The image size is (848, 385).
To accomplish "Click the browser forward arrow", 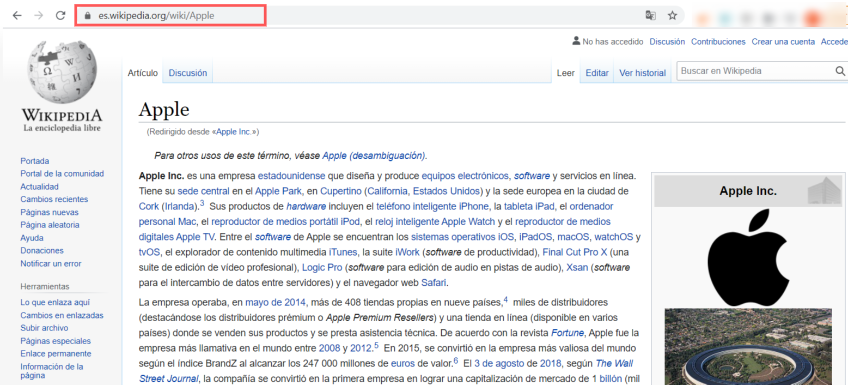I will click(x=38, y=16).
